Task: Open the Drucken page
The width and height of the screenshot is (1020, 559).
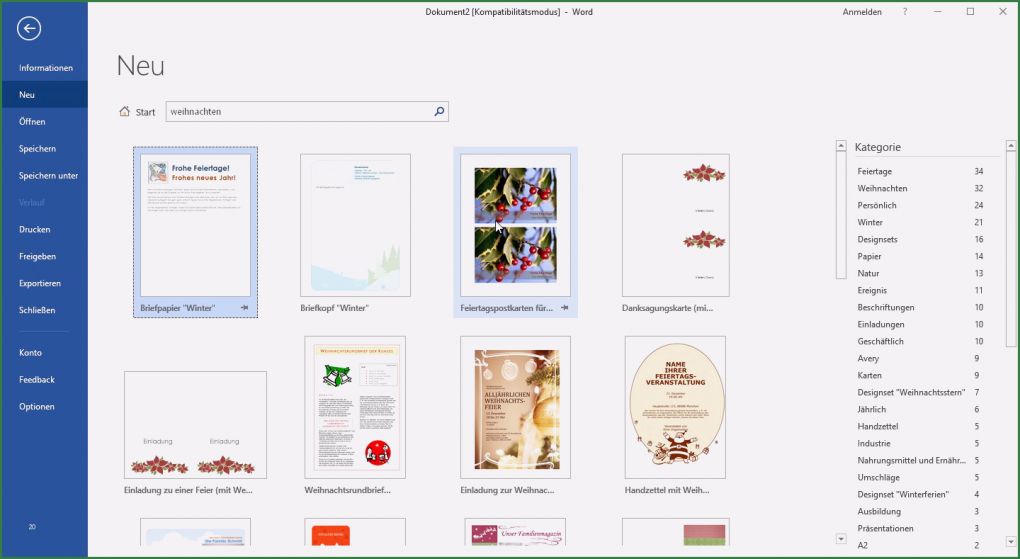Action: pyautogui.click(x=35, y=230)
